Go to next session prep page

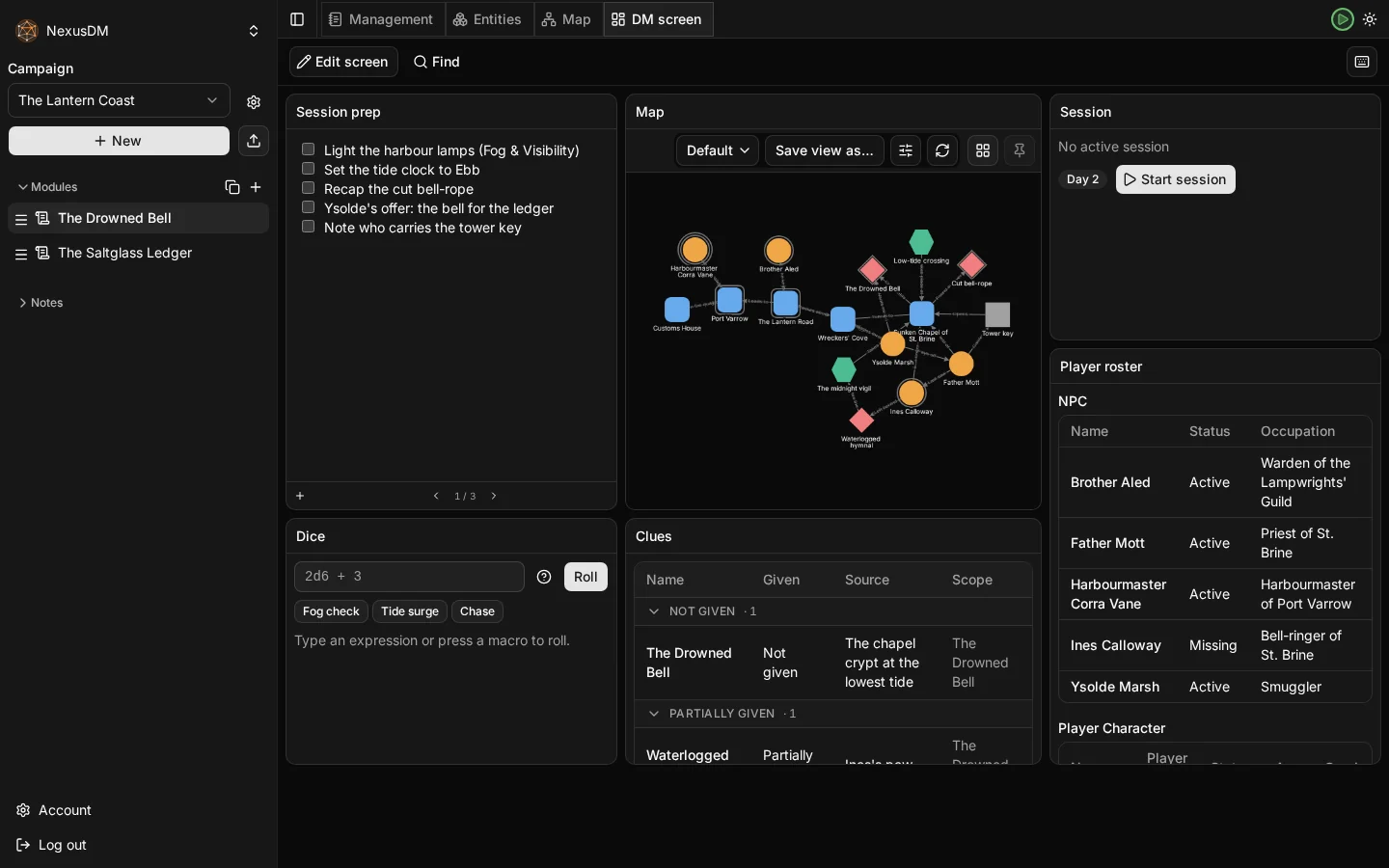(x=494, y=496)
